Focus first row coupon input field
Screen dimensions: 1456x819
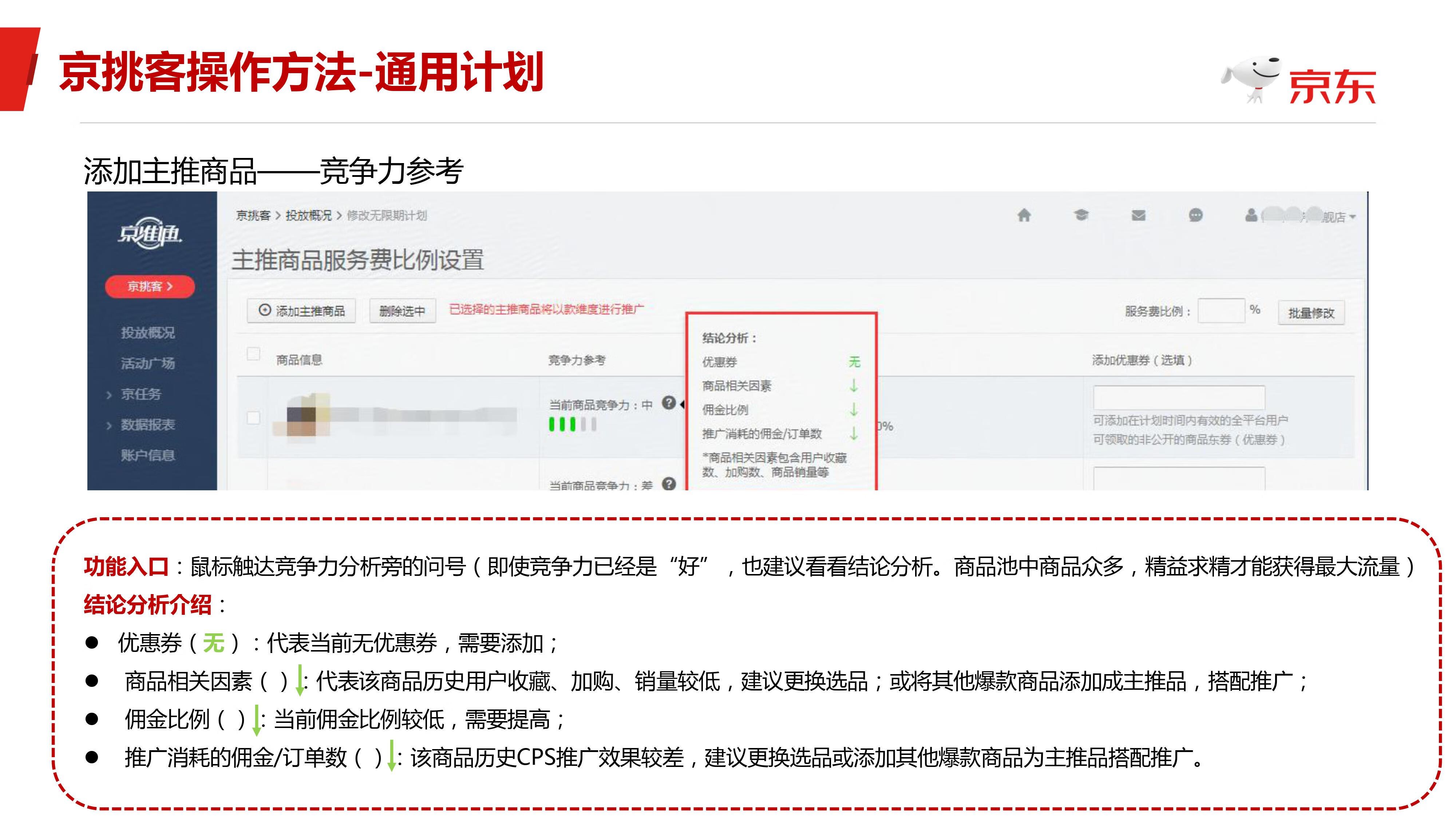1179,397
